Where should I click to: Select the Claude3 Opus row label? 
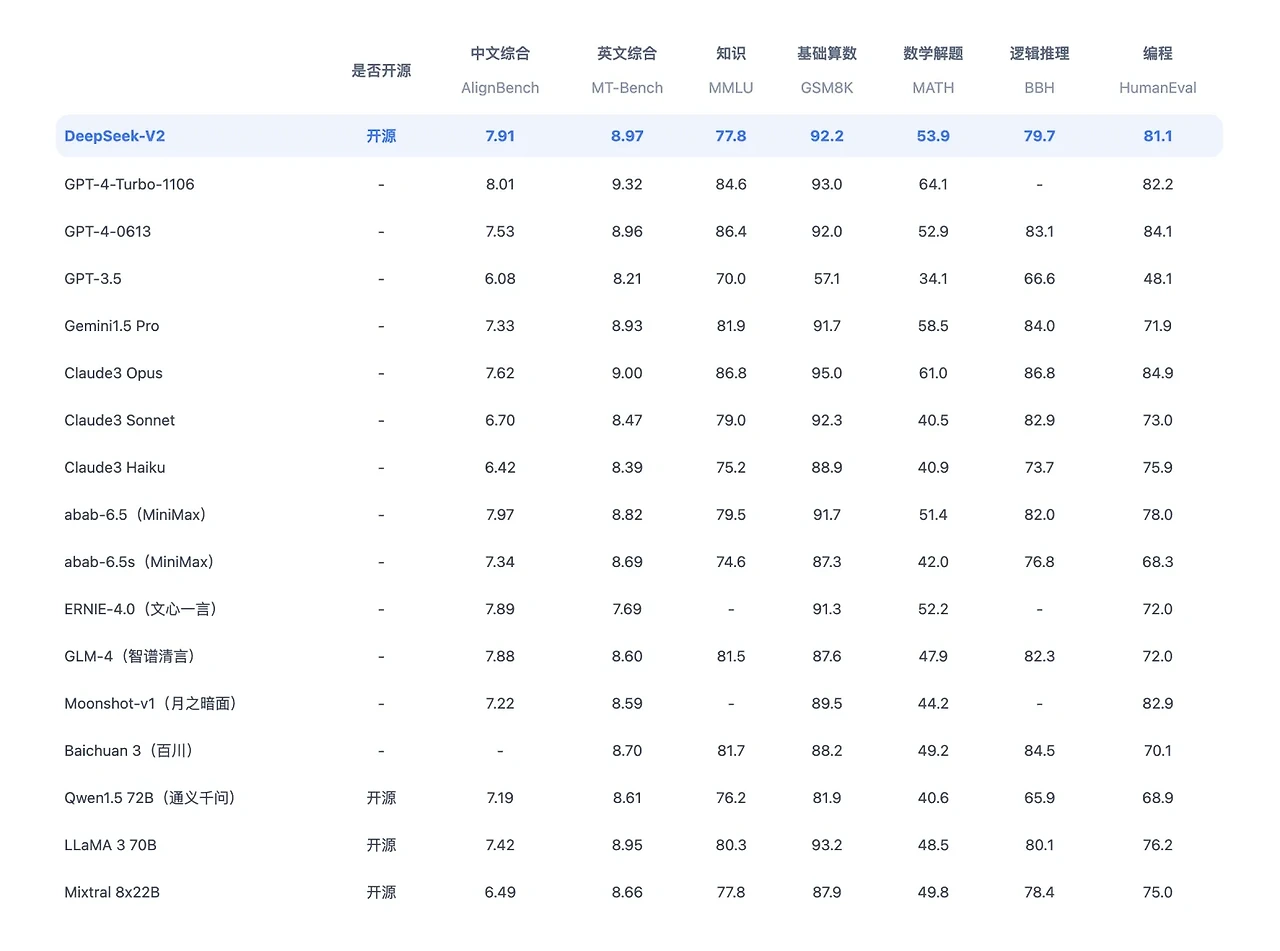[113, 373]
